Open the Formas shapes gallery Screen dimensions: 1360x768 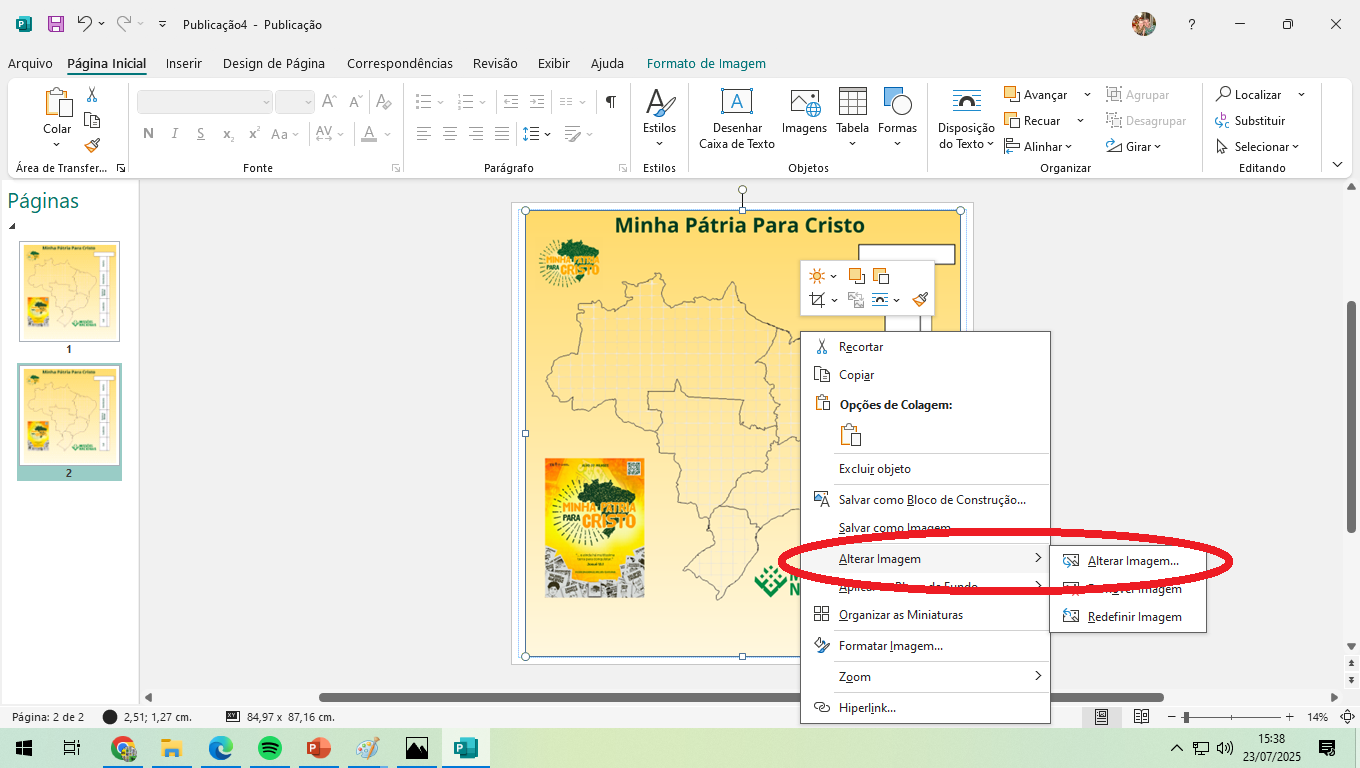pyautogui.click(x=897, y=118)
